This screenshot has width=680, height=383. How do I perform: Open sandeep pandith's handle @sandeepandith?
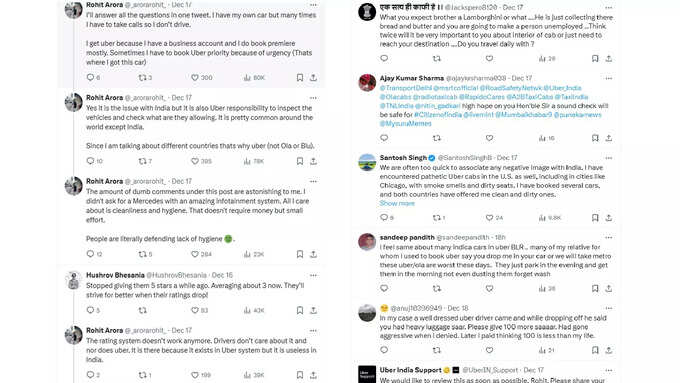[x=464, y=238]
